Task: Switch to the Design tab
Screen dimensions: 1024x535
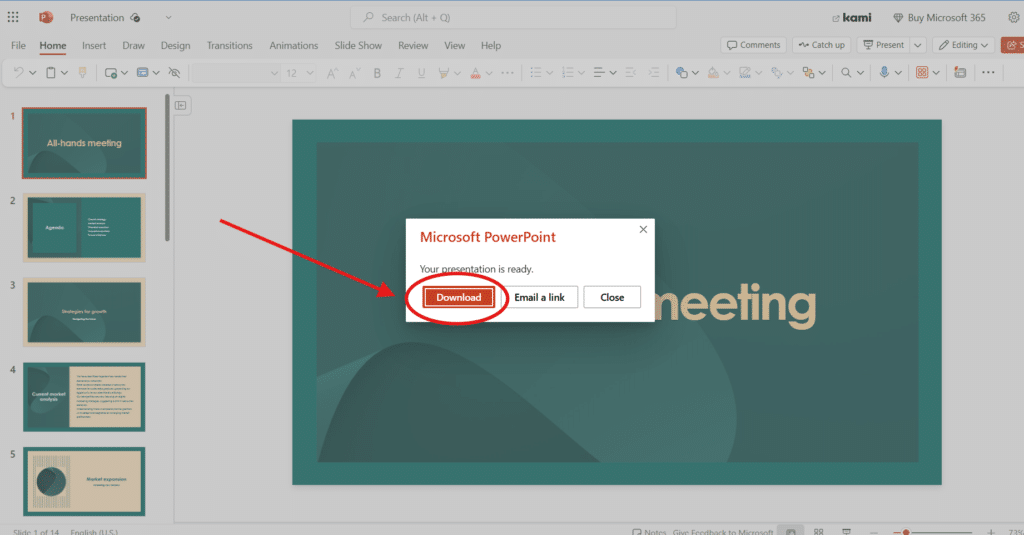Action: tap(176, 45)
